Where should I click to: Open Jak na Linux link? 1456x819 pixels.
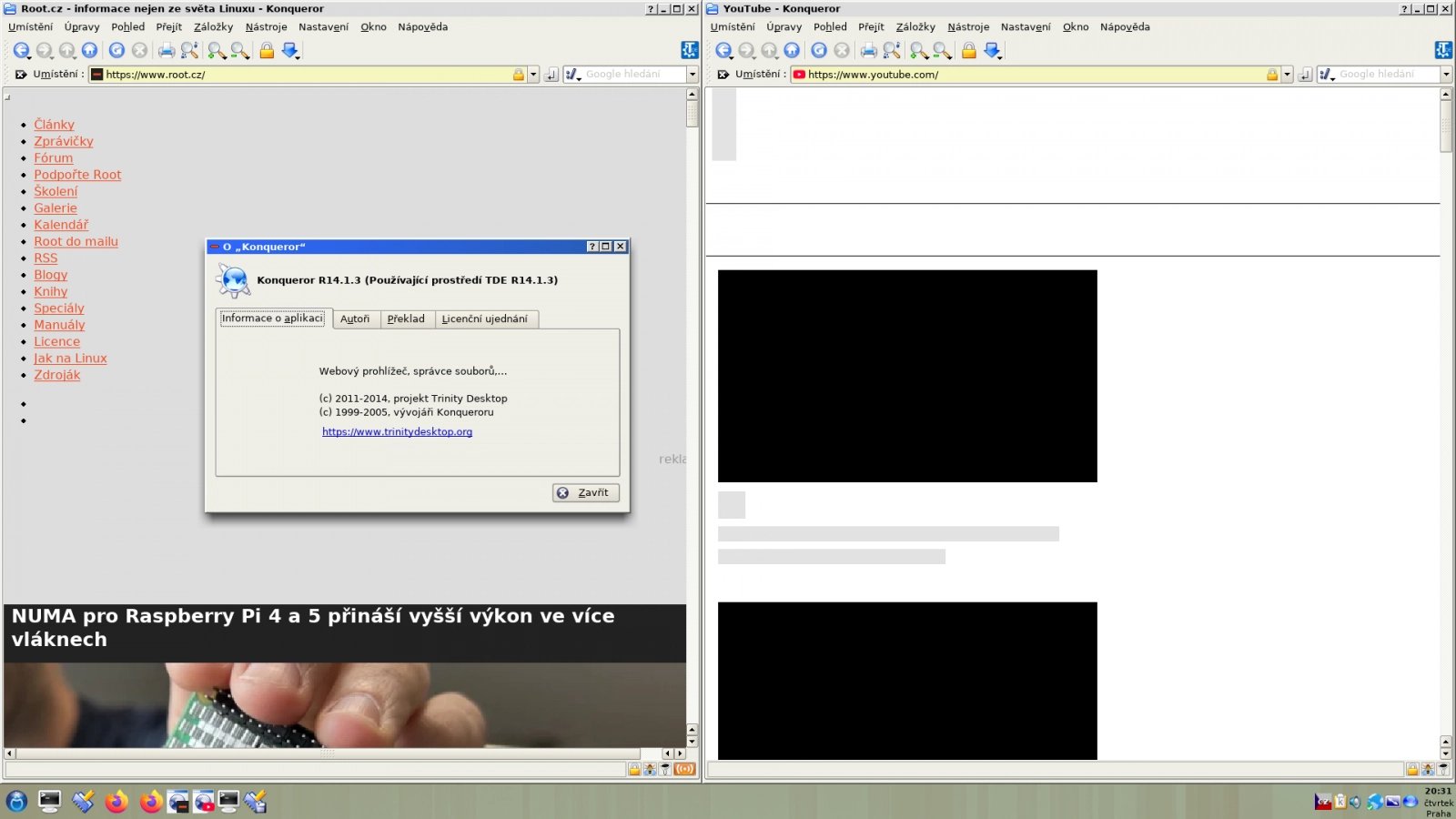[70, 359]
